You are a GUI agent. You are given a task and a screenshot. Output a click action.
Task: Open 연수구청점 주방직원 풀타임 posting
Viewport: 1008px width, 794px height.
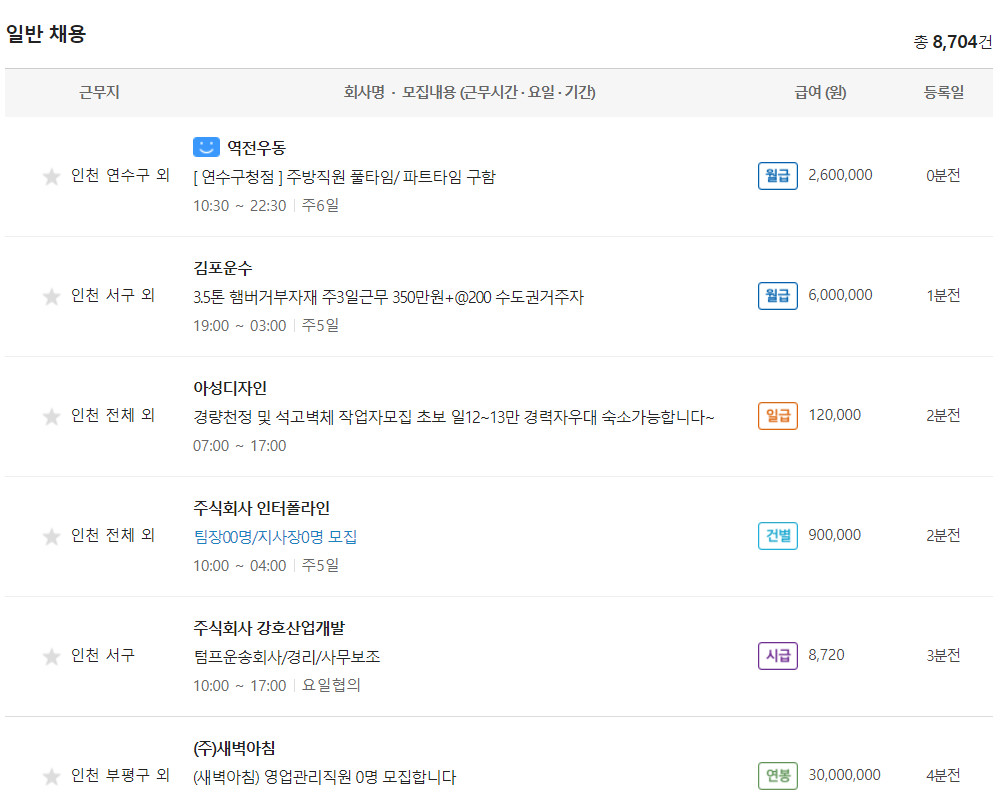point(344,177)
